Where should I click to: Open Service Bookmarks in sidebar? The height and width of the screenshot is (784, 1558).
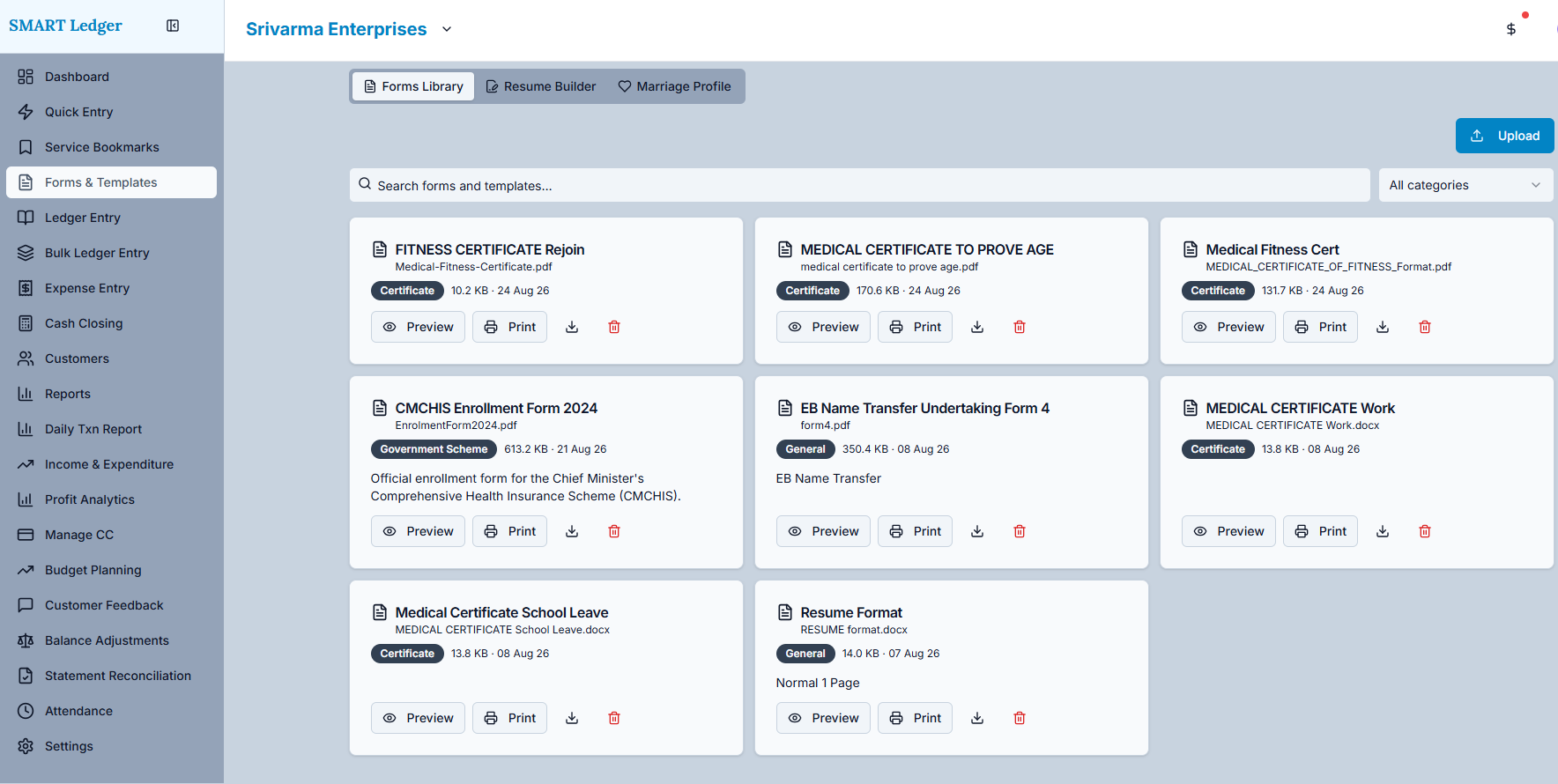coord(111,147)
